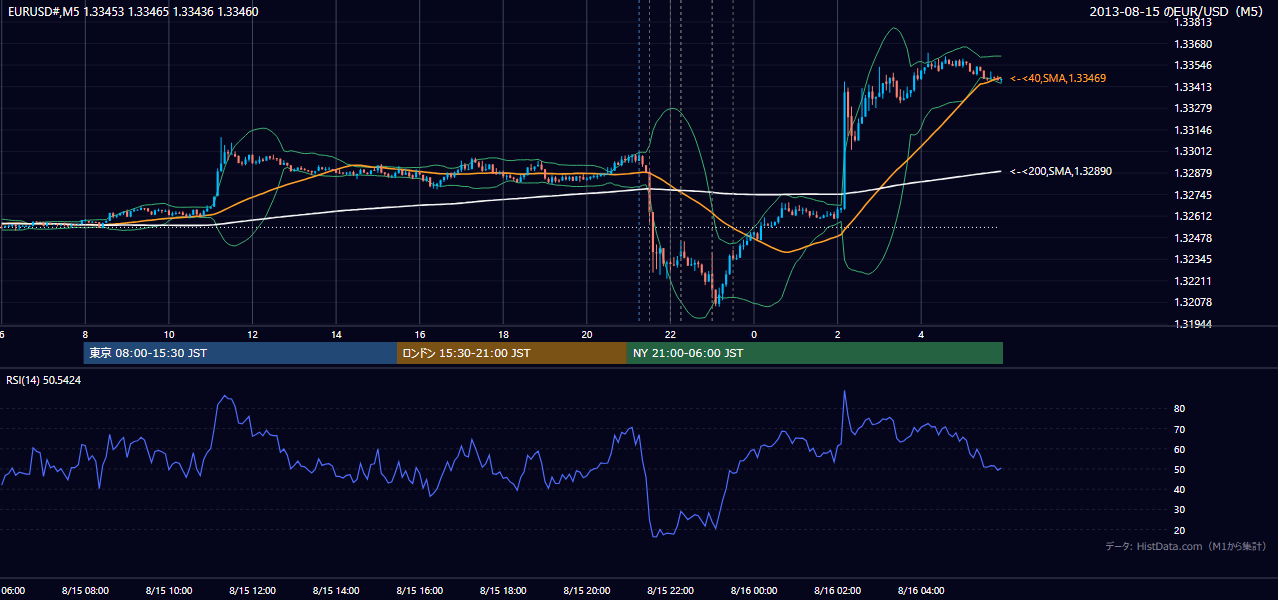
Task: Click price axis value 1.33146
Action: coord(1192,130)
